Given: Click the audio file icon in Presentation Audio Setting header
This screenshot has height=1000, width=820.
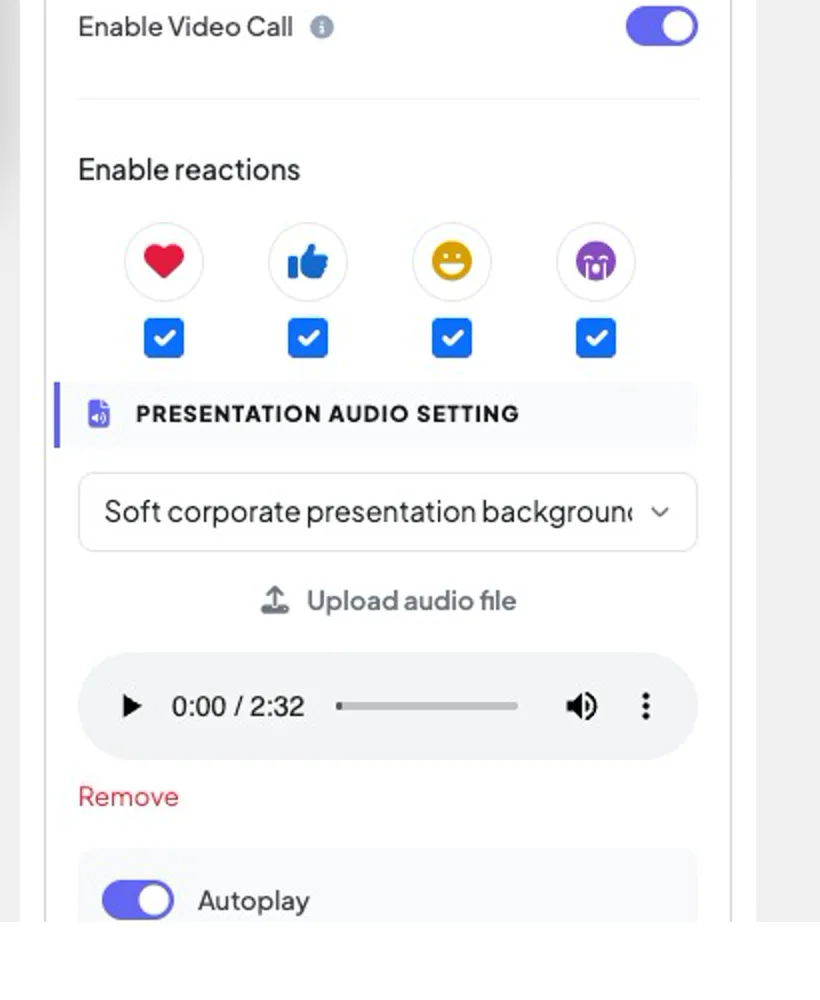Looking at the screenshot, I should 99,414.
